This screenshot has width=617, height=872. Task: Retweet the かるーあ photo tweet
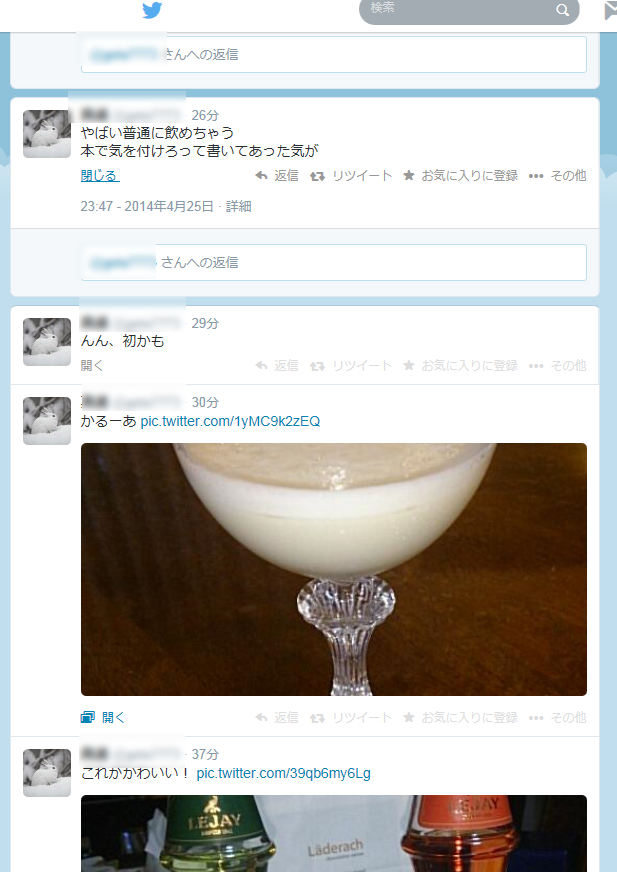pos(351,717)
